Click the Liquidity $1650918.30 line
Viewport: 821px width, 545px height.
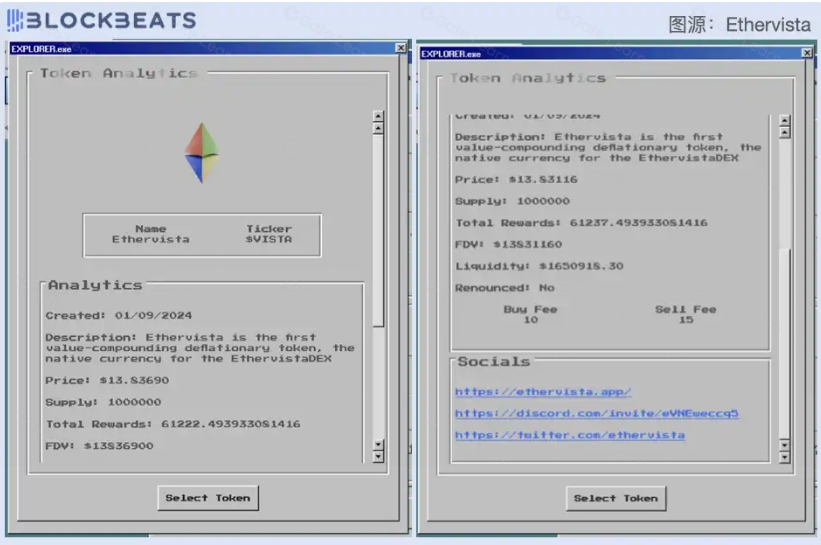[x=539, y=266]
